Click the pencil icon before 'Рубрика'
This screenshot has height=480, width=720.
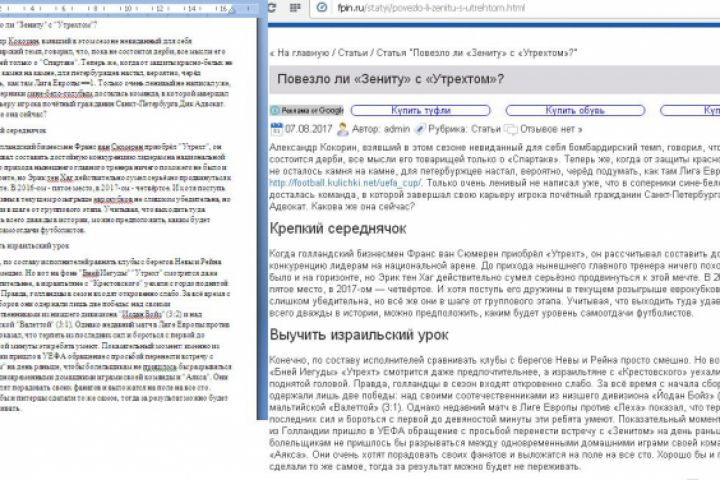coord(420,130)
